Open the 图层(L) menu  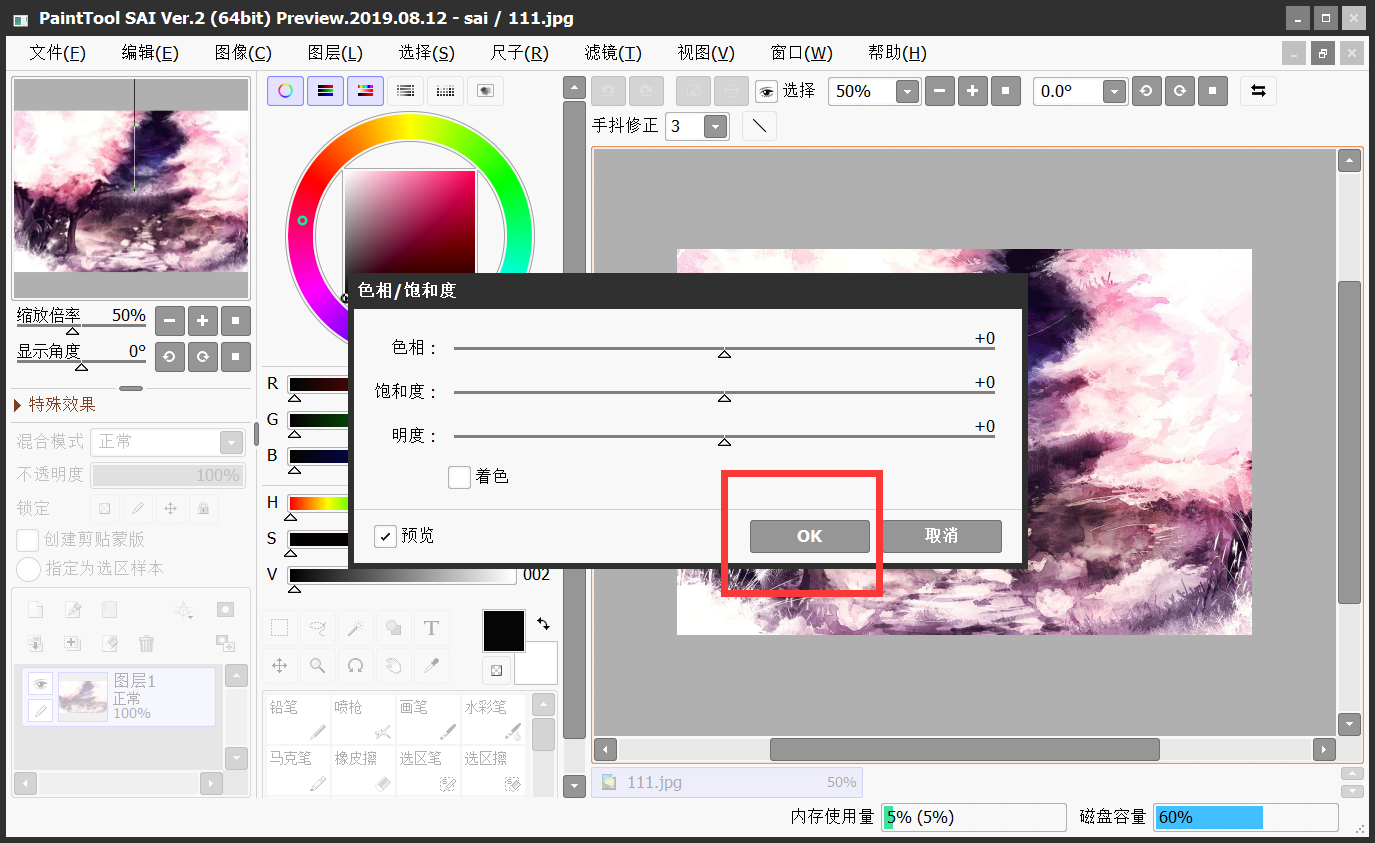(x=335, y=53)
